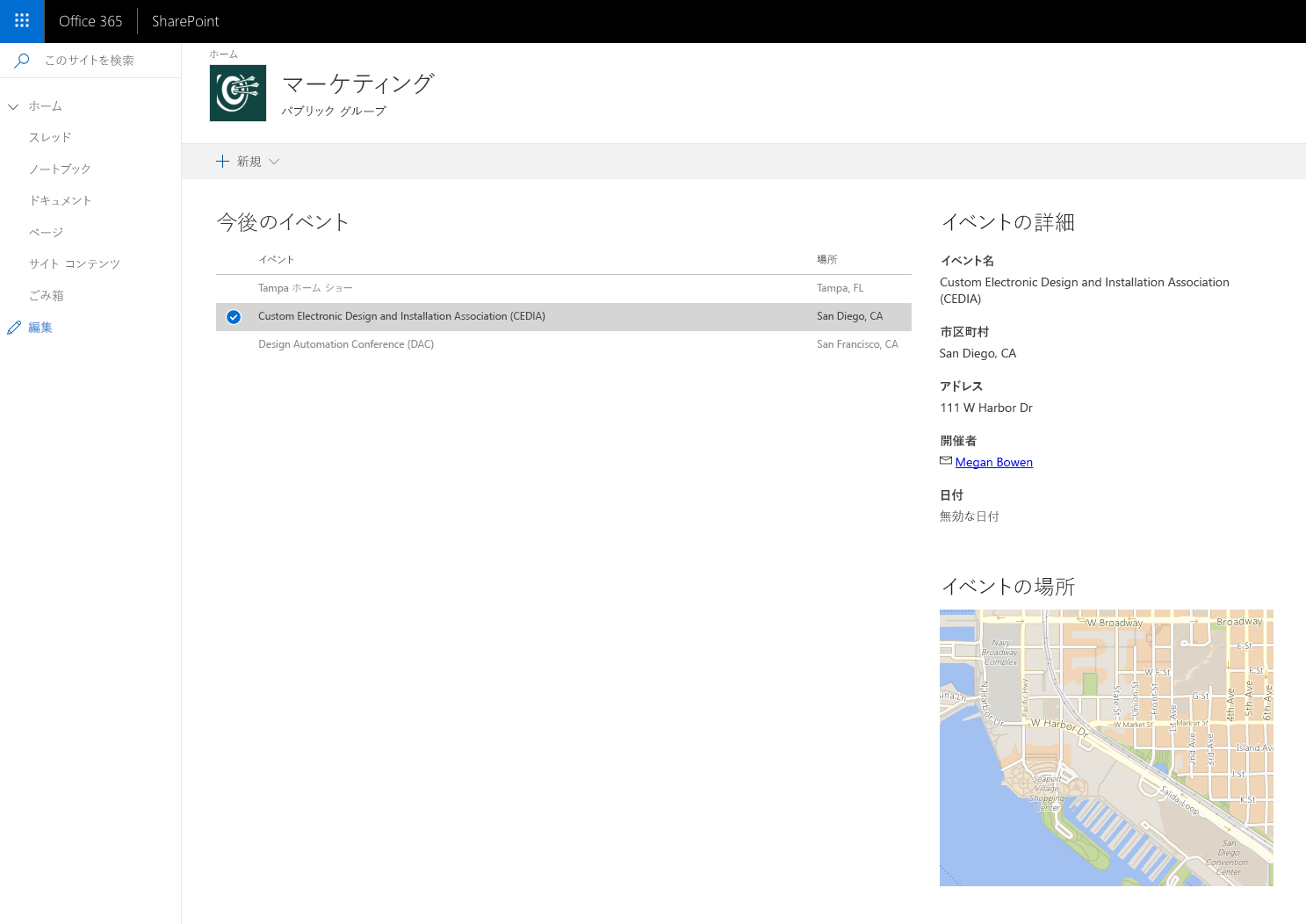Click San Francisco, CA location cell
Viewport: 1306px width, 924px height.
click(x=857, y=345)
